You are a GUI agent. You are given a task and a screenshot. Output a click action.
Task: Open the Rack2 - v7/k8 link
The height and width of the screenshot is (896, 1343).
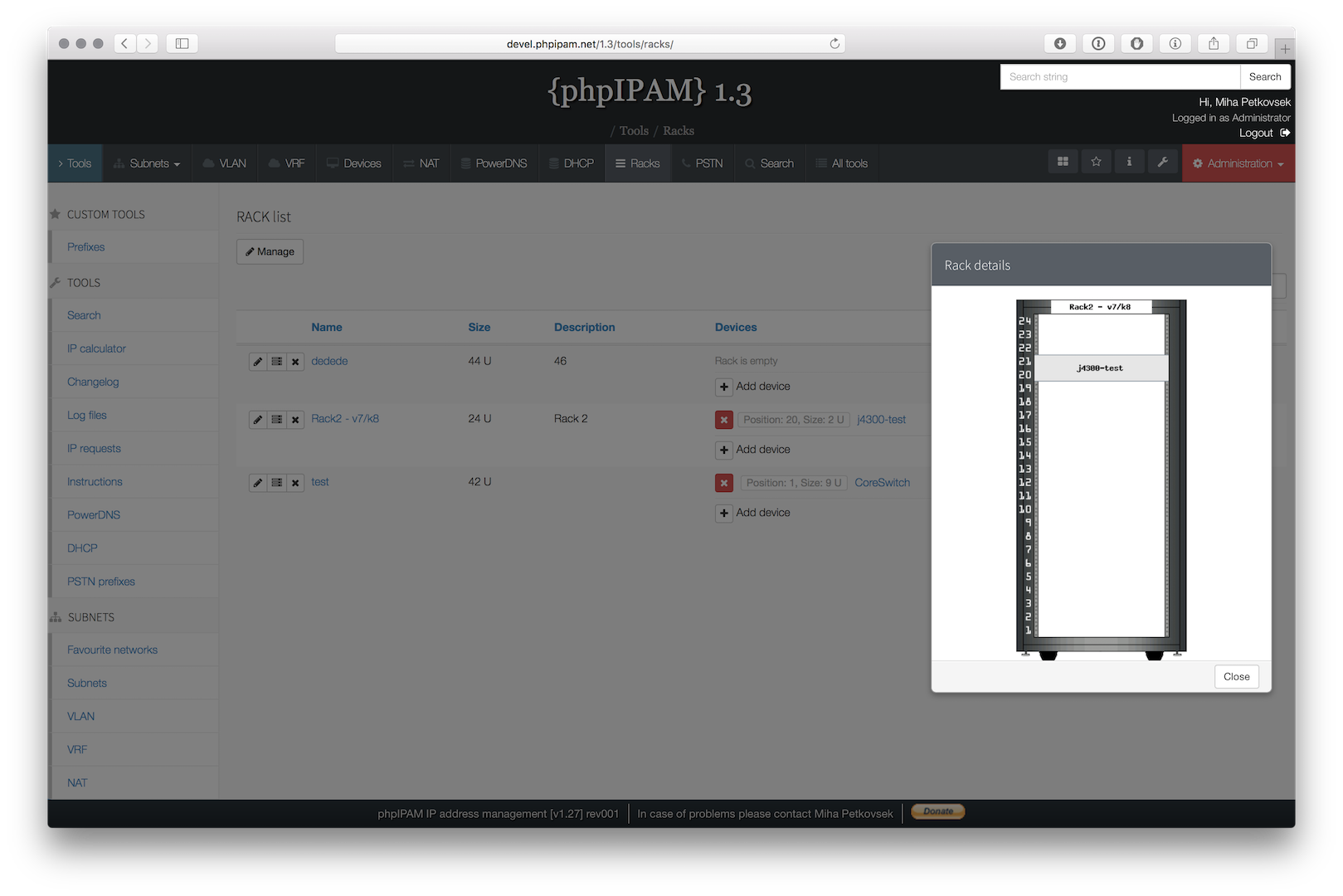point(345,419)
